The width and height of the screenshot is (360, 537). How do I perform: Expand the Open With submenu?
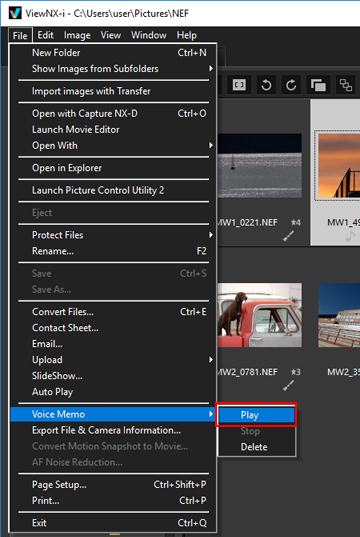pos(113,146)
